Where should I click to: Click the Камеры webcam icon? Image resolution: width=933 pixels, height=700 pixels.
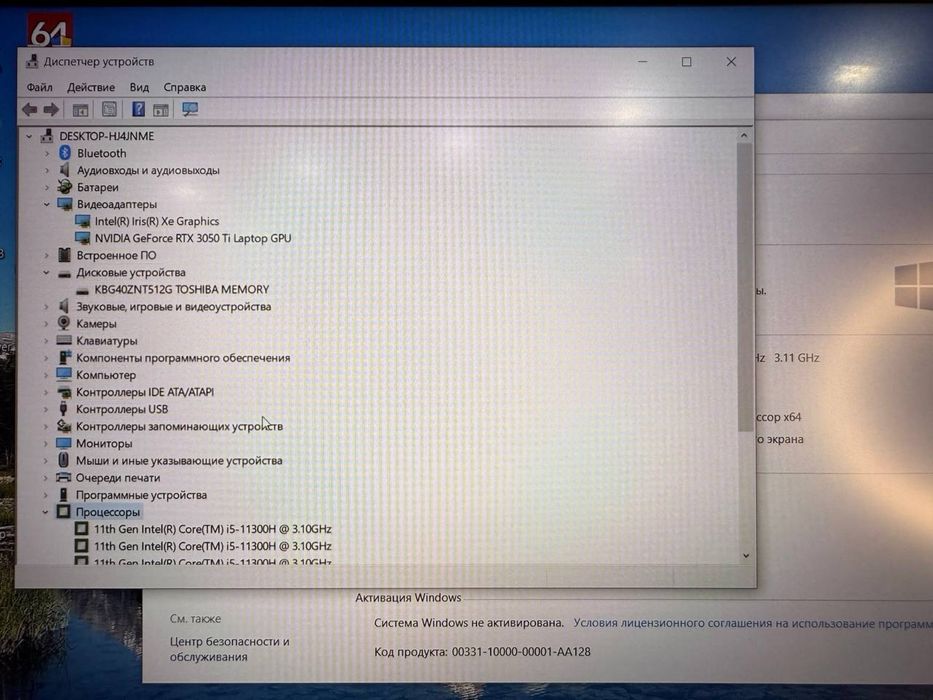pos(64,323)
